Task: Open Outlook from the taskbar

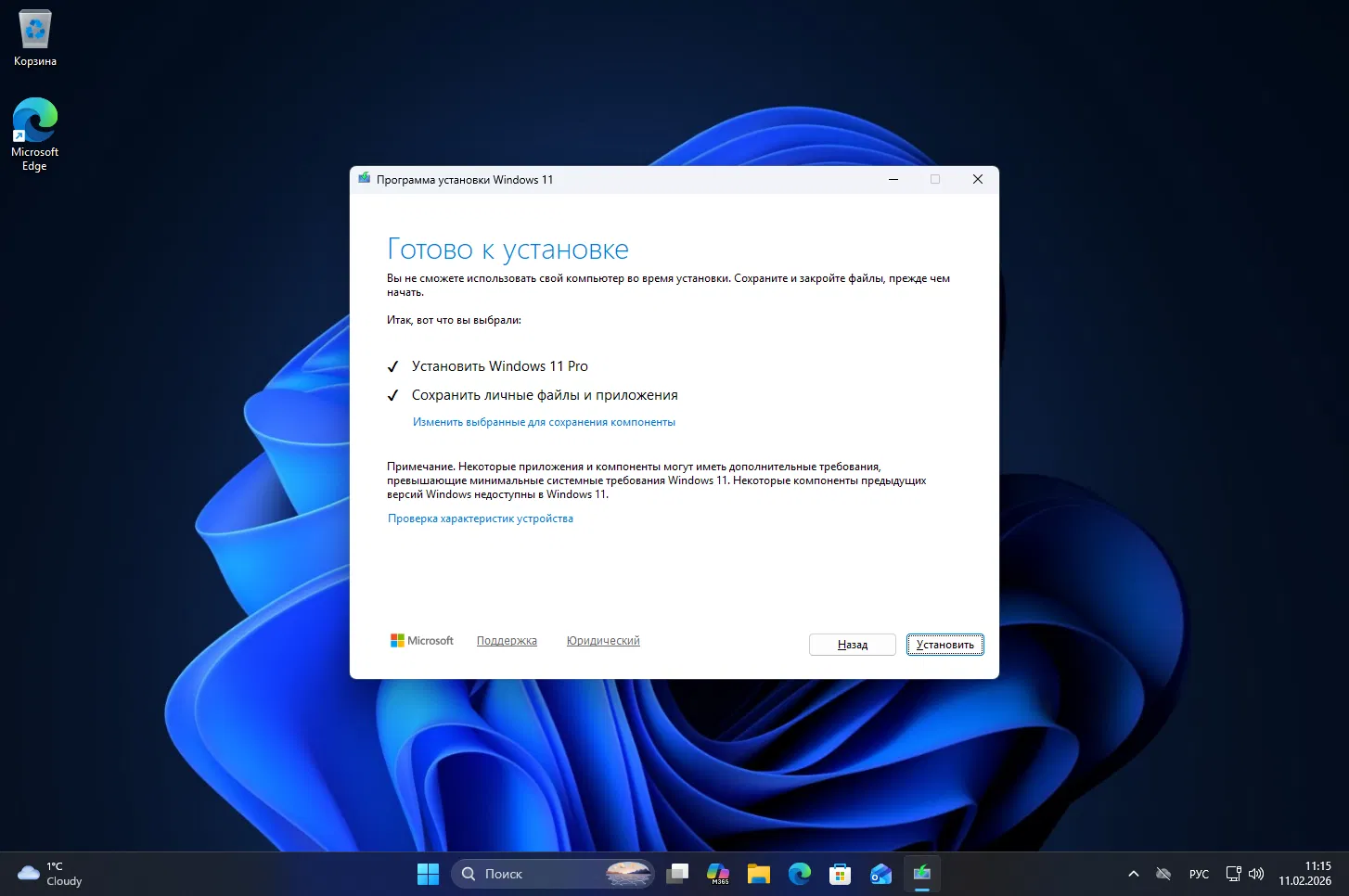Action: pos(881,874)
